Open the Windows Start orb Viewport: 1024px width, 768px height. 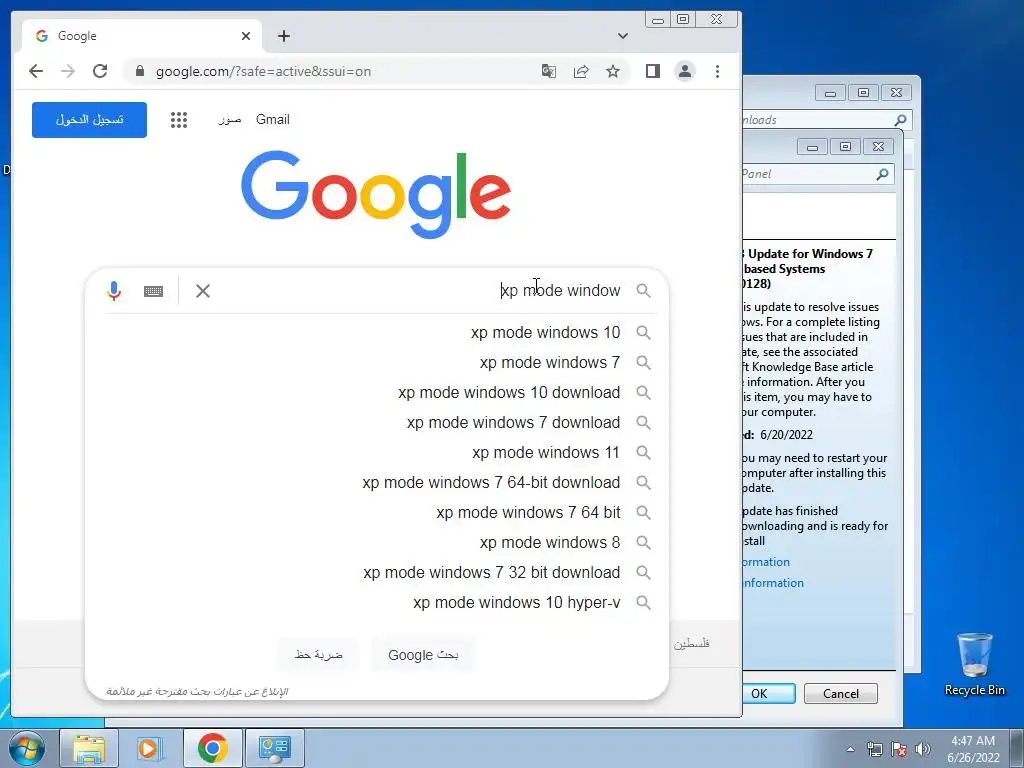27,748
